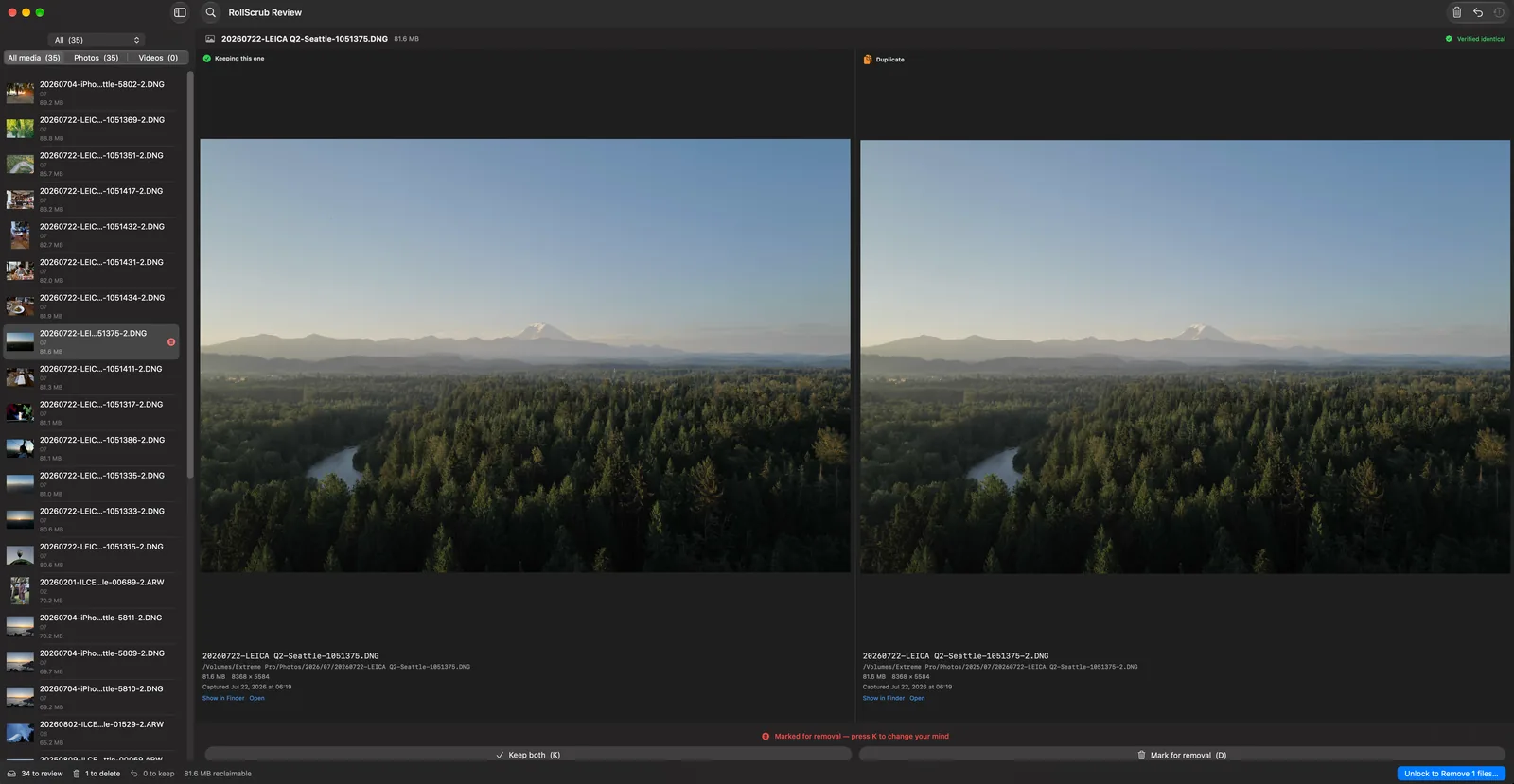Click Open link under the left image
The width and height of the screenshot is (1514, 784).
pos(256,699)
